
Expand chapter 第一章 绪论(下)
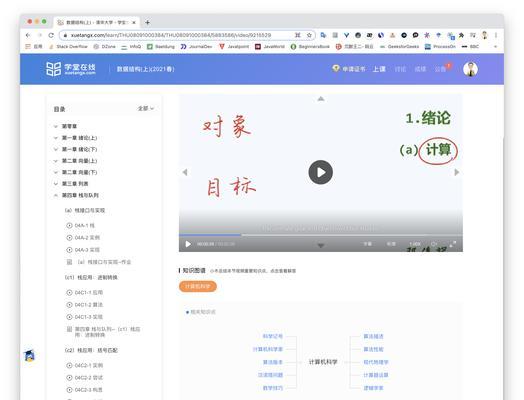(76, 149)
